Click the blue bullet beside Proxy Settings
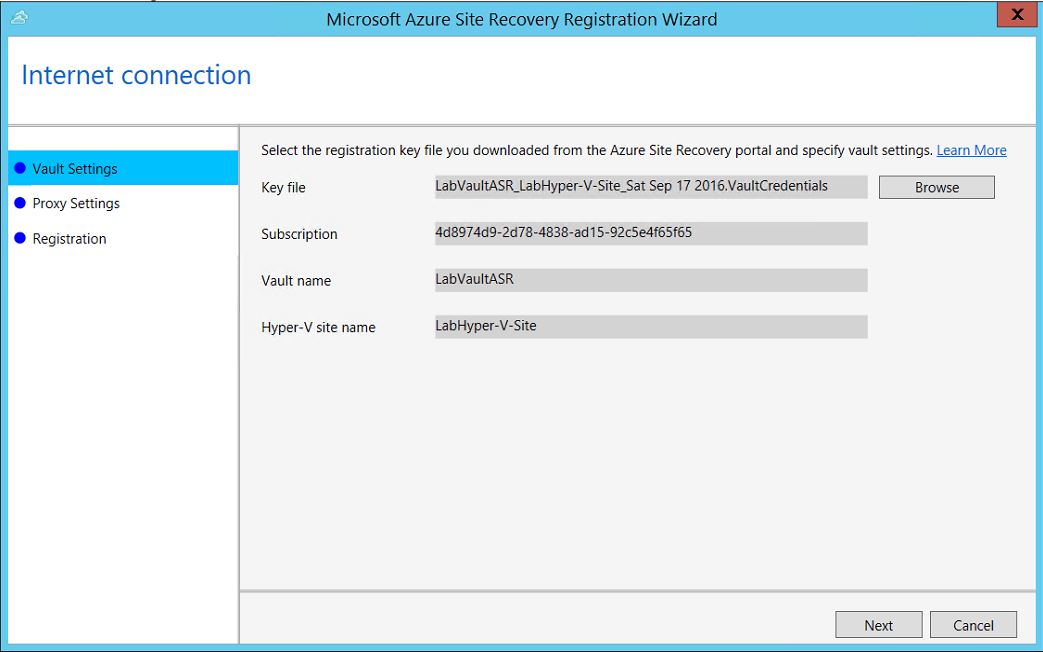The width and height of the screenshot is (1043, 652). (20, 203)
